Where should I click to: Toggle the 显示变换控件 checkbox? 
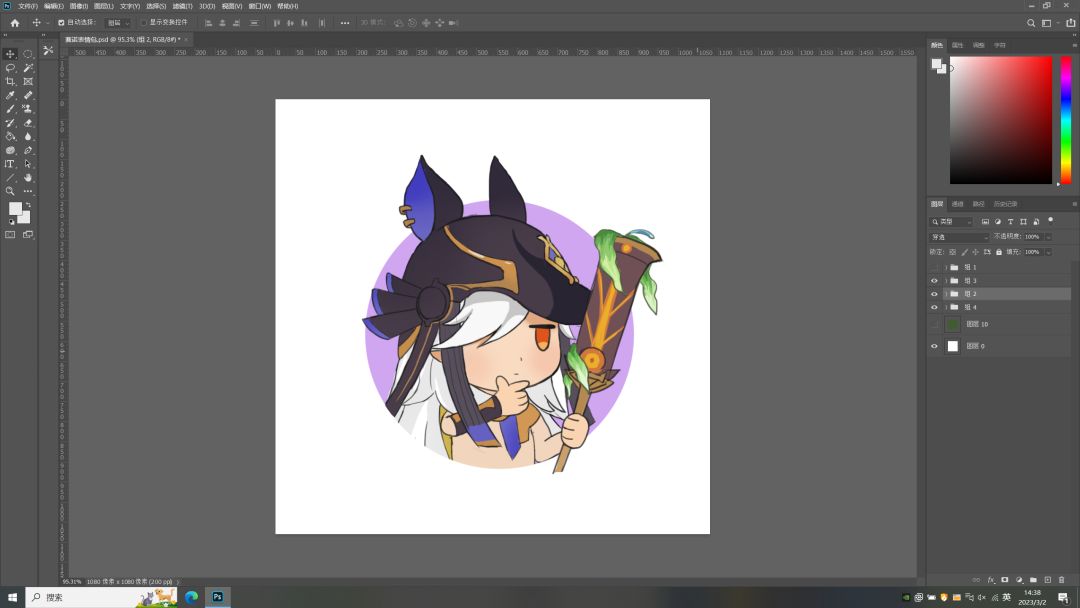pos(144,23)
